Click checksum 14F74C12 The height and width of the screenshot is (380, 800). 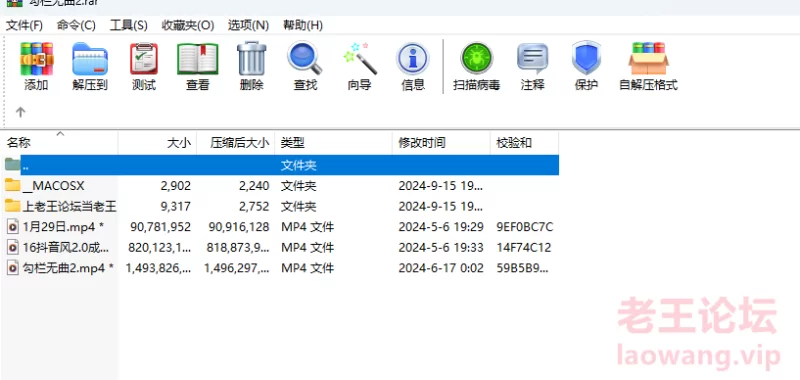click(524, 248)
